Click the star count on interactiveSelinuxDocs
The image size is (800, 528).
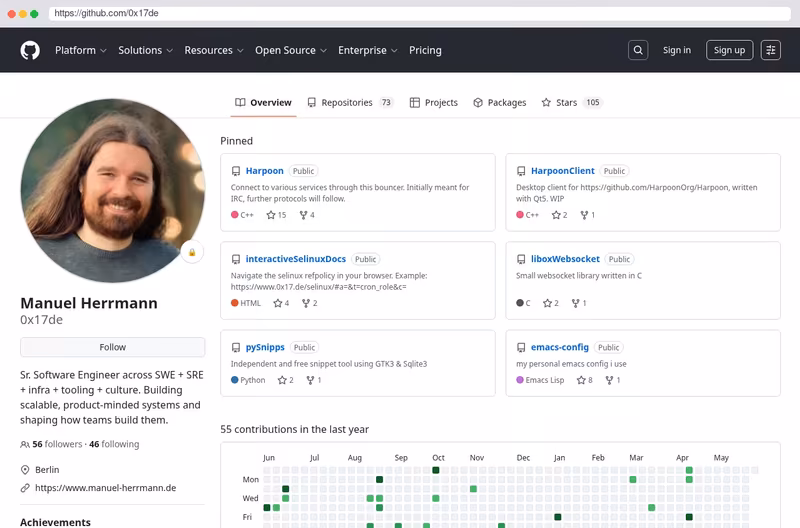(x=281, y=303)
